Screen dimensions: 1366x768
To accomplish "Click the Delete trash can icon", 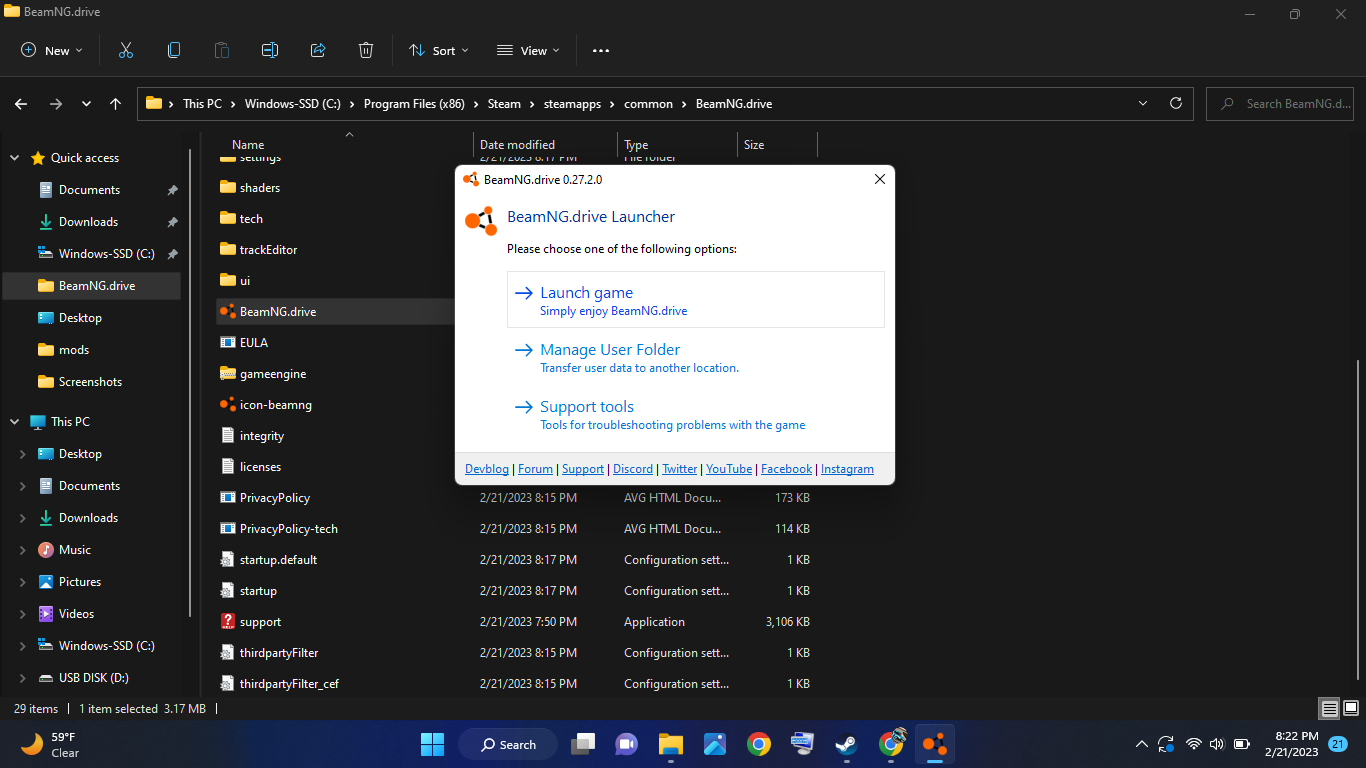I will (366, 50).
